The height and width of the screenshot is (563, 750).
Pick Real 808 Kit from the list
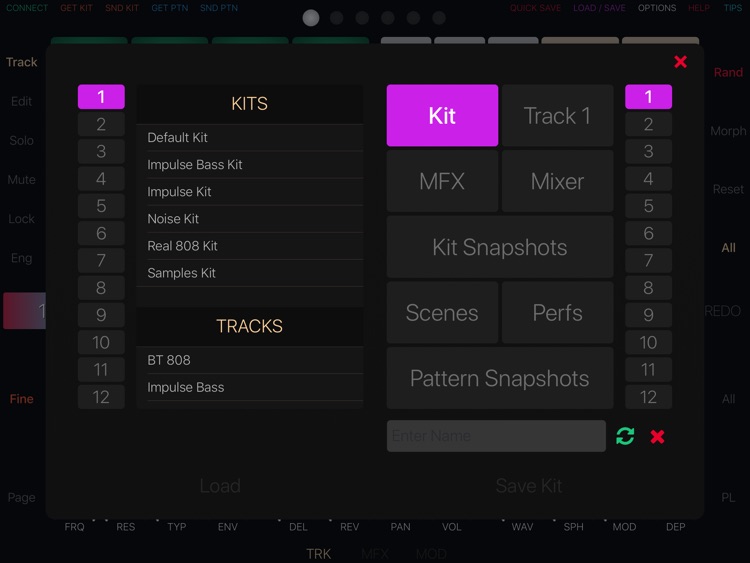pyautogui.click(x=250, y=246)
